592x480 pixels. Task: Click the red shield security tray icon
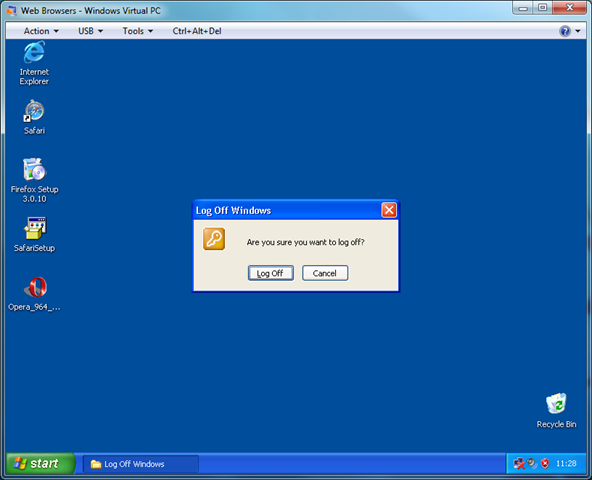(545, 463)
